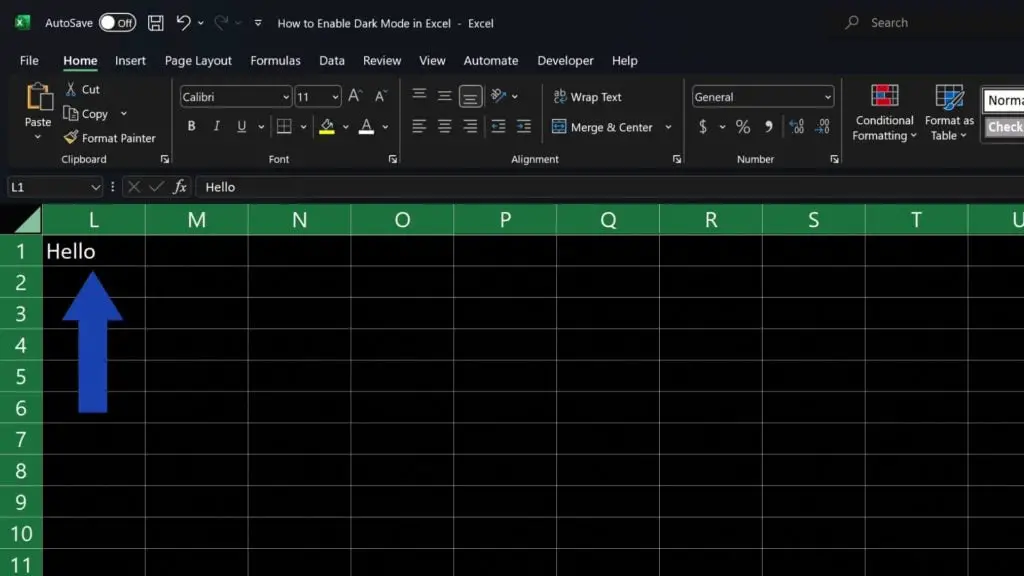The image size is (1024, 576).
Task: Open the Borders dropdown arrow
Action: pos(303,127)
